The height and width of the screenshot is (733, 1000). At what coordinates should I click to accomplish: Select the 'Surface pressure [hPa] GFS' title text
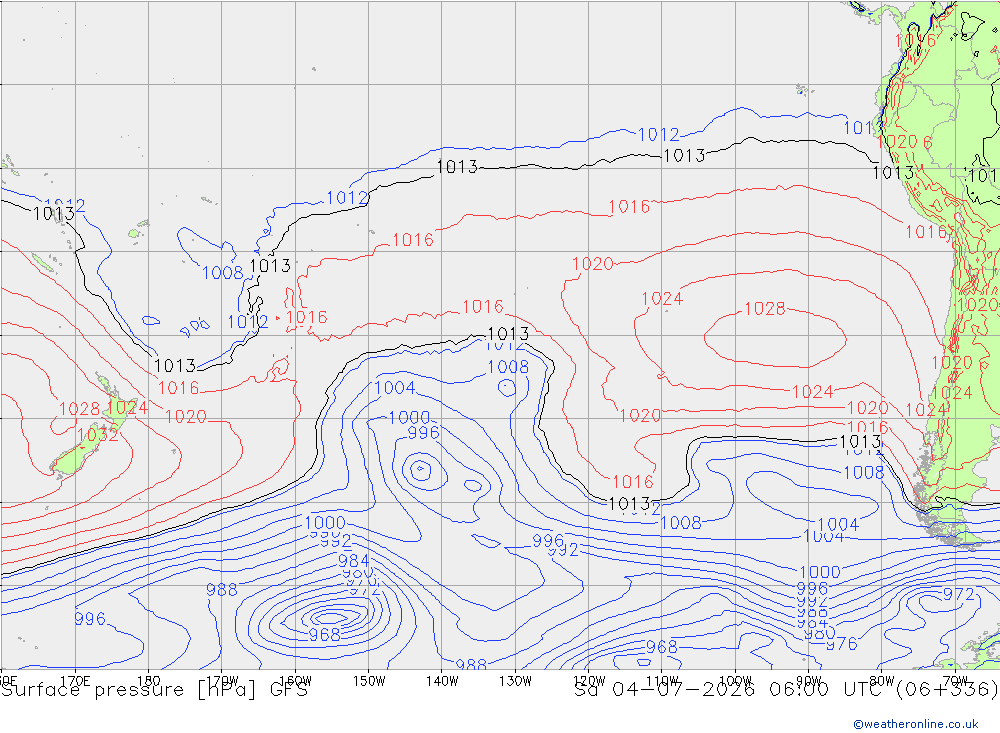tap(154, 690)
